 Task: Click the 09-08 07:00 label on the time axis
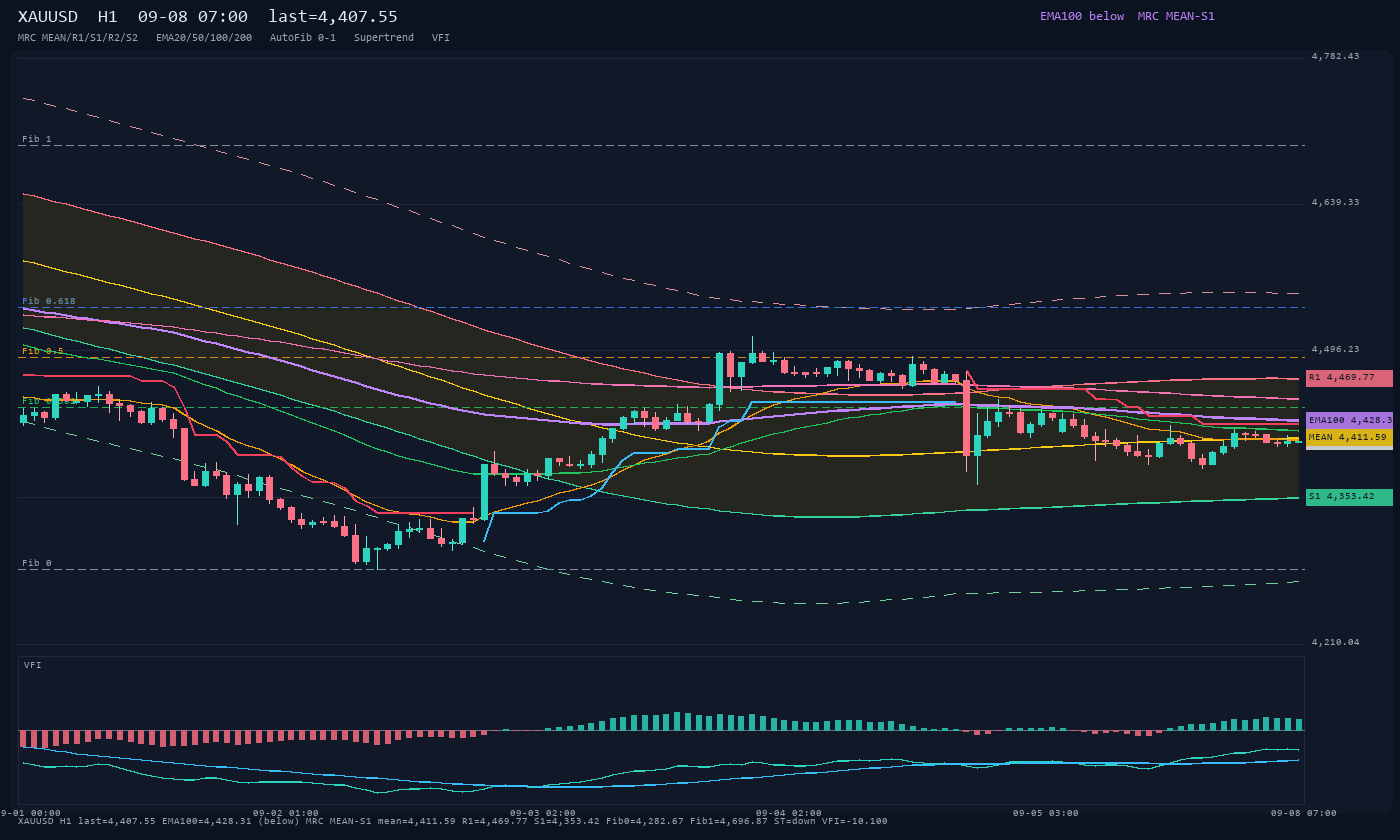pos(1304,813)
